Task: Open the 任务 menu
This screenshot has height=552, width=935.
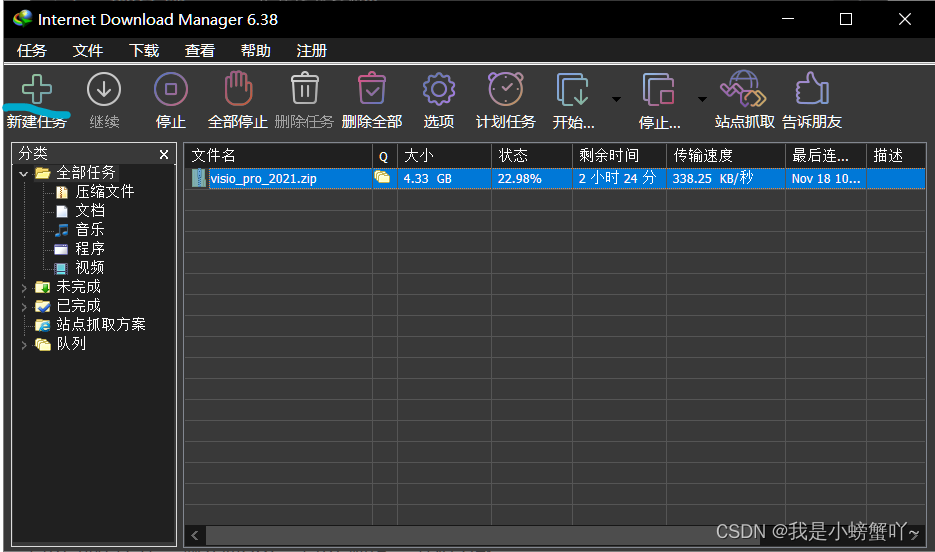Action: pos(32,51)
